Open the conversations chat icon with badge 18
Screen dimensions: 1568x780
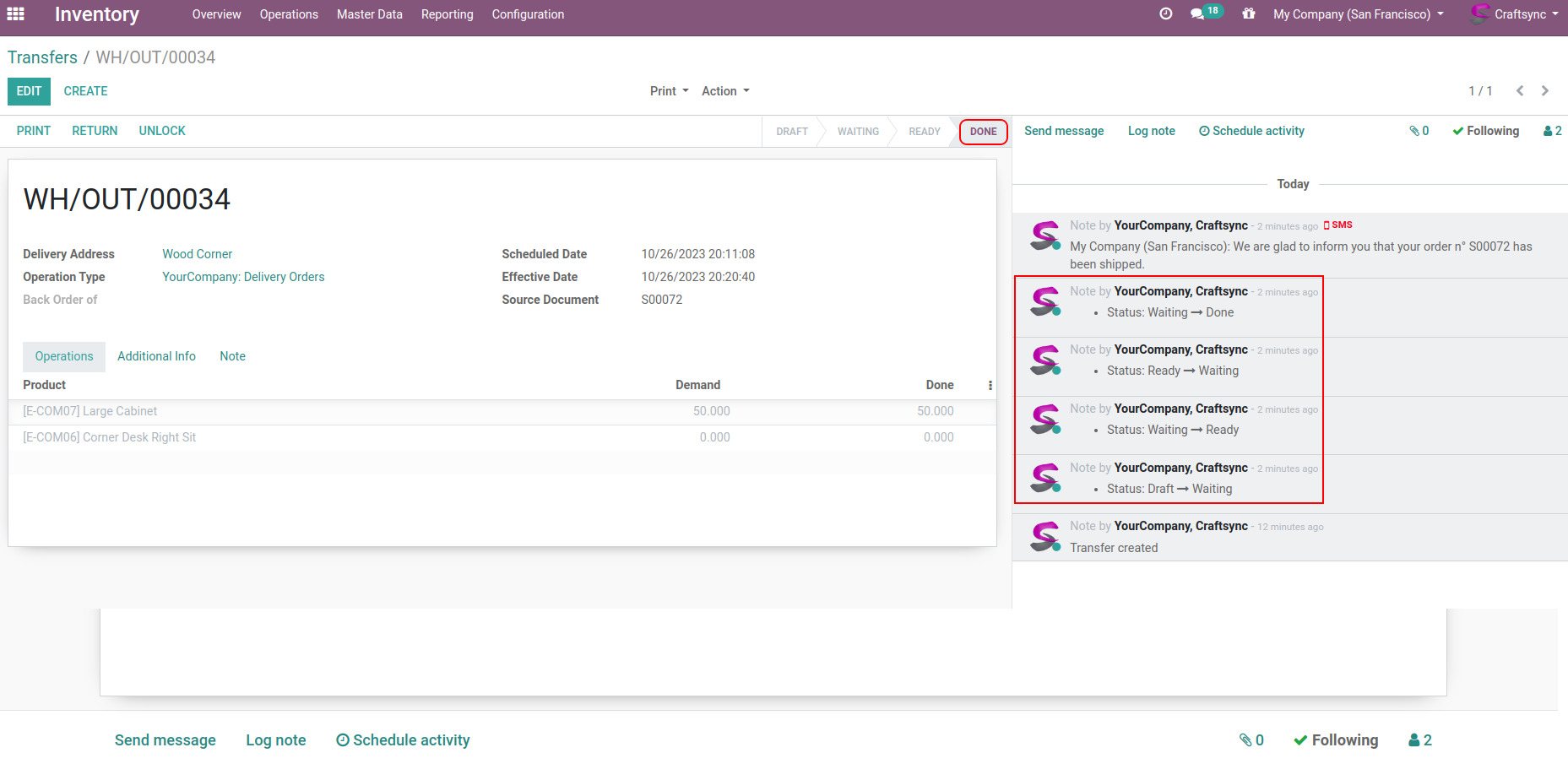click(x=1197, y=14)
